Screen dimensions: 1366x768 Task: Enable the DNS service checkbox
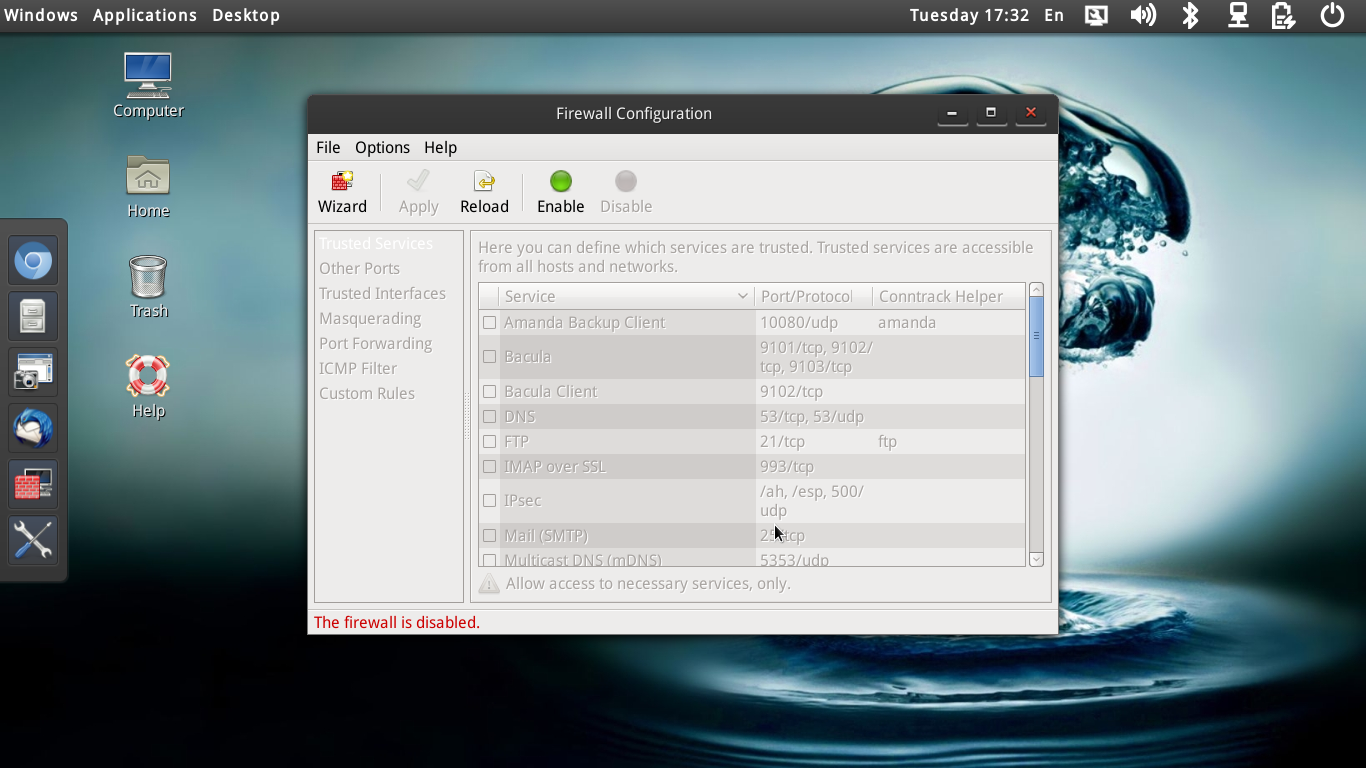pos(489,416)
